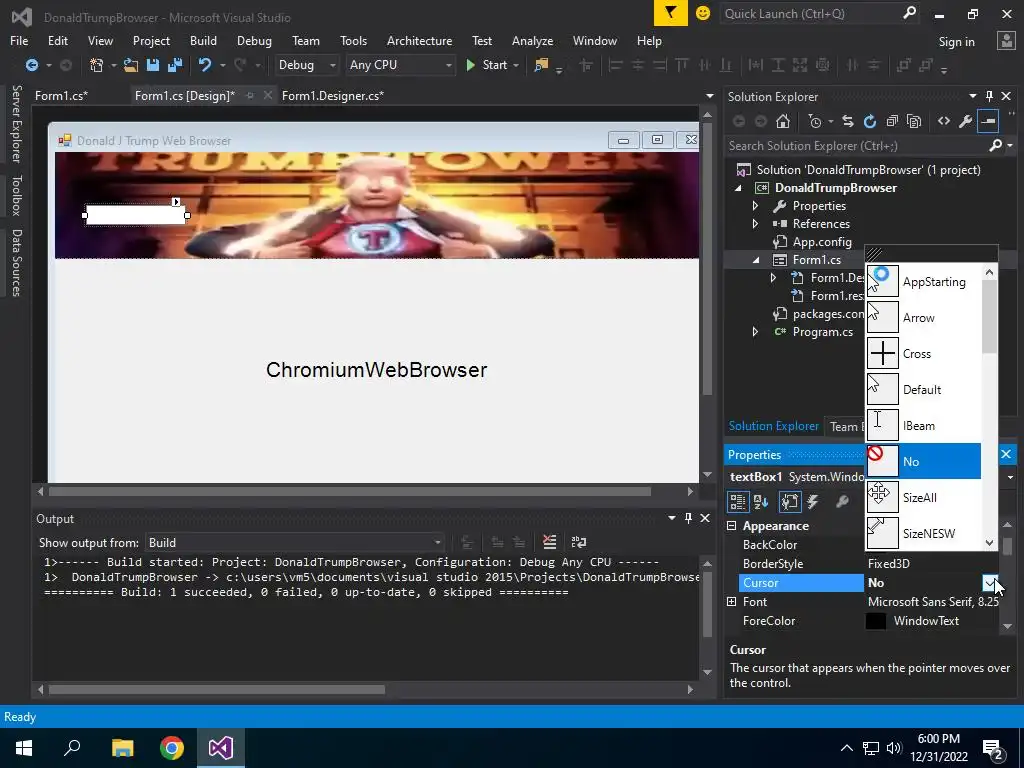Click the textBox1 smart tag arrow glyph
Viewport: 1024px width, 768px height.
tap(176, 202)
